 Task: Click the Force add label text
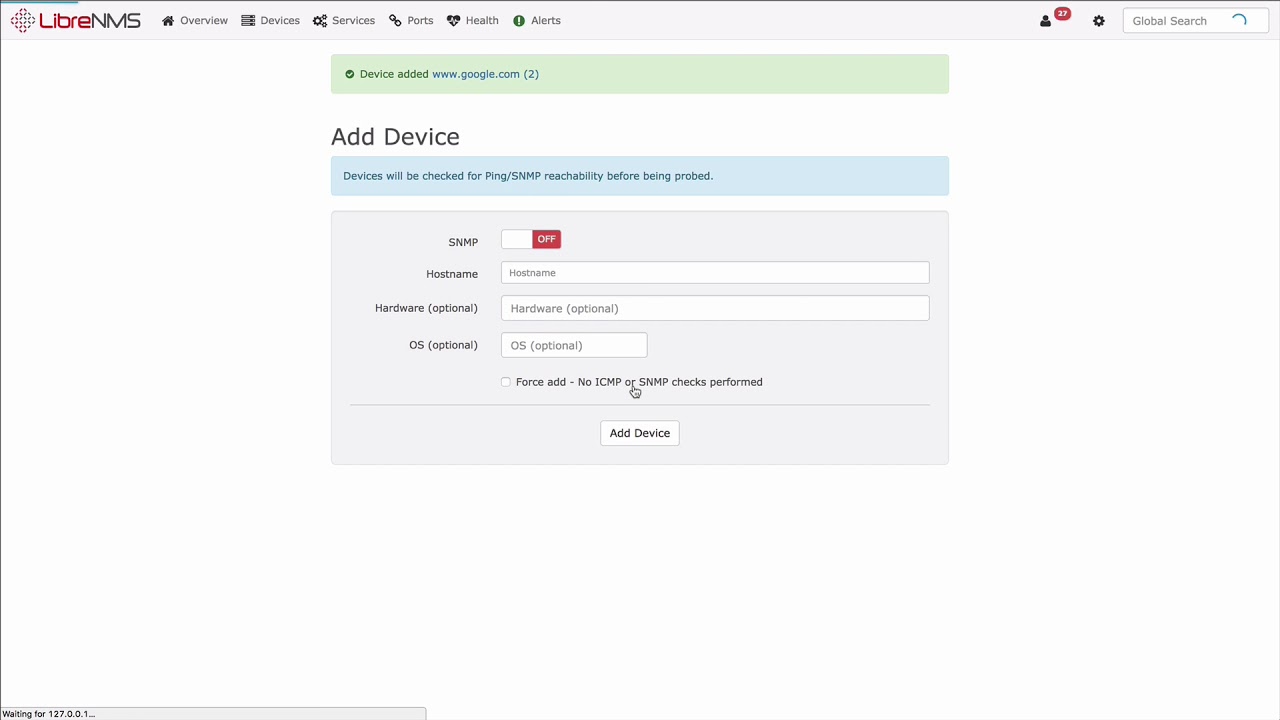[639, 382]
